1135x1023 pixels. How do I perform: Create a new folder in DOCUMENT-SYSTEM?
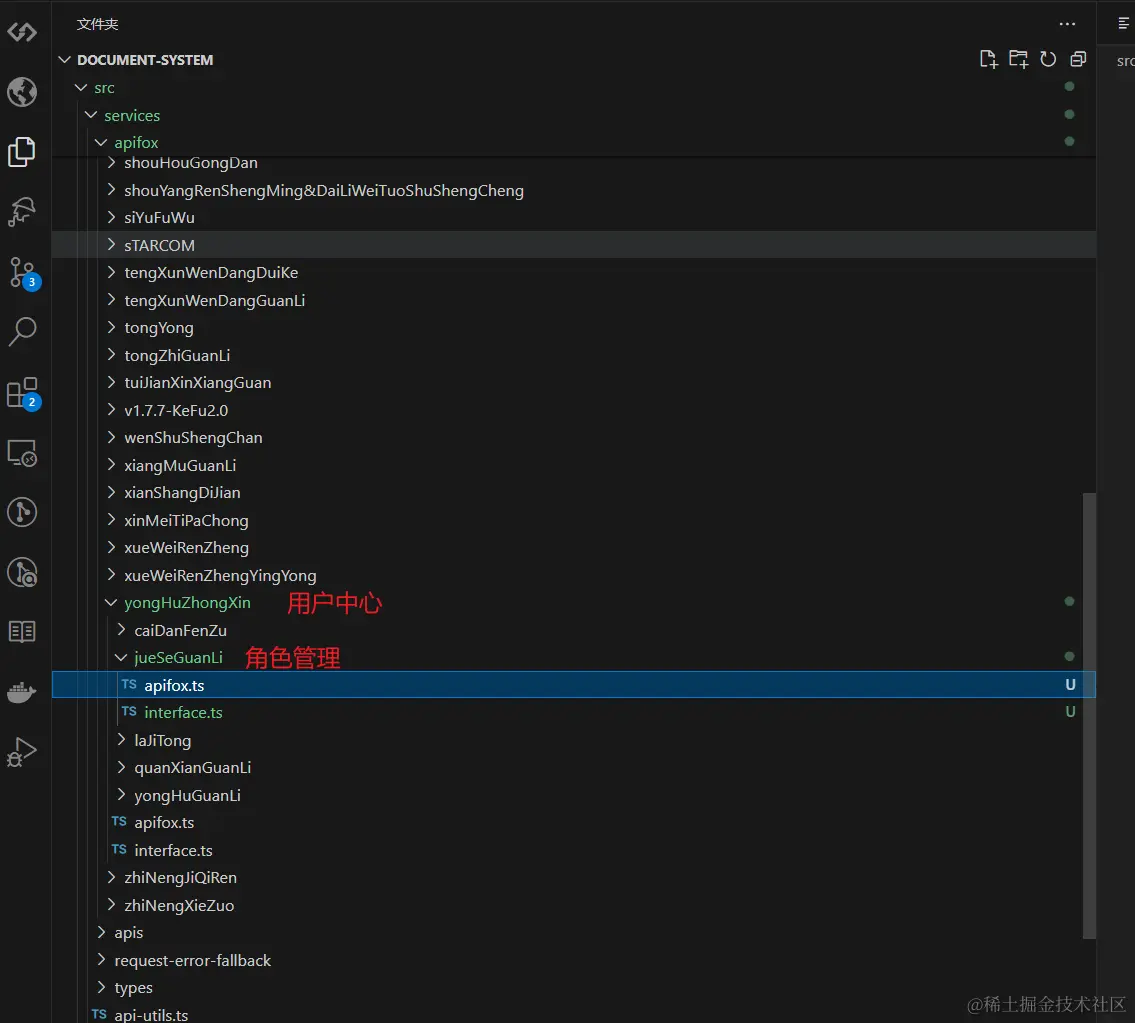point(1018,59)
